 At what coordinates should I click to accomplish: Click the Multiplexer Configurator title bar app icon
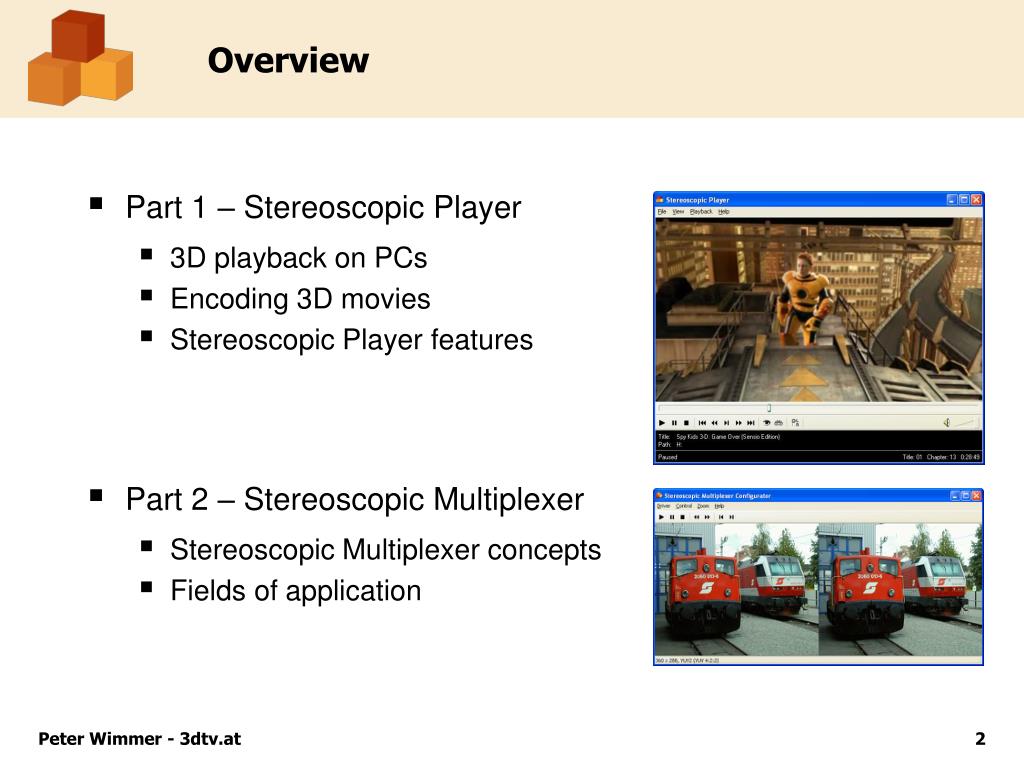click(x=659, y=496)
